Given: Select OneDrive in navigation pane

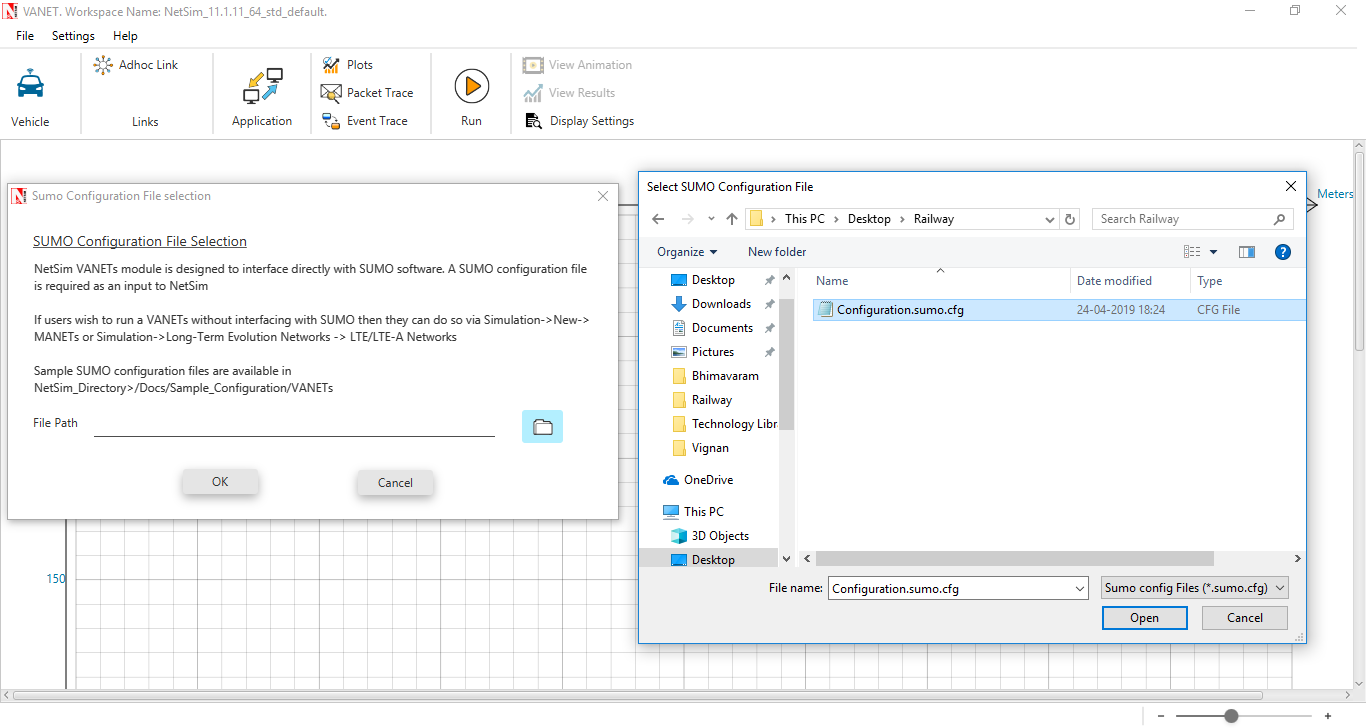Looking at the screenshot, I should tap(699, 480).
